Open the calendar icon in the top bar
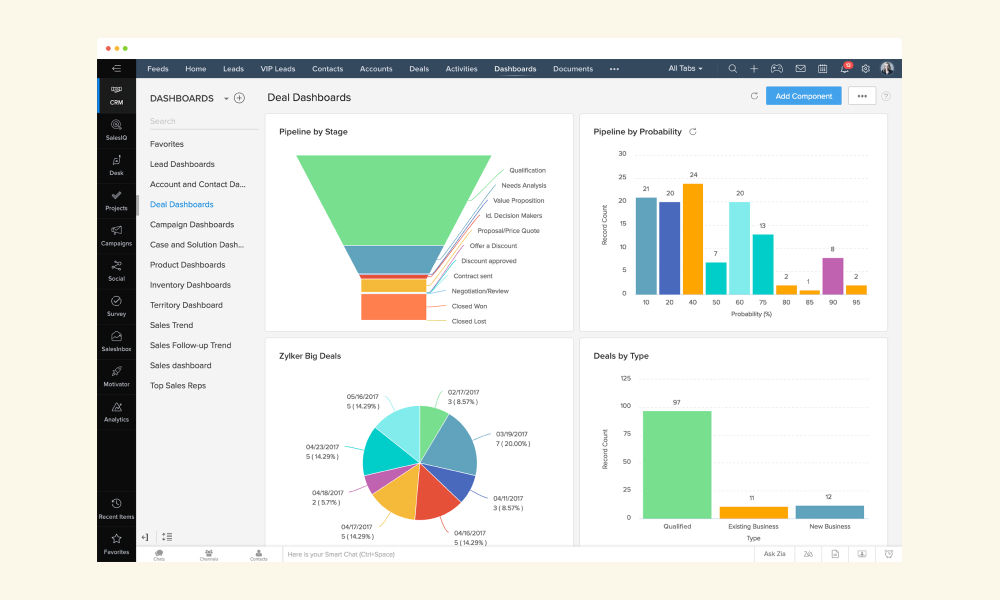Image resolution: width=1000 pixels, height=600 pixels. pyautogui.click(x=823, y=68)
